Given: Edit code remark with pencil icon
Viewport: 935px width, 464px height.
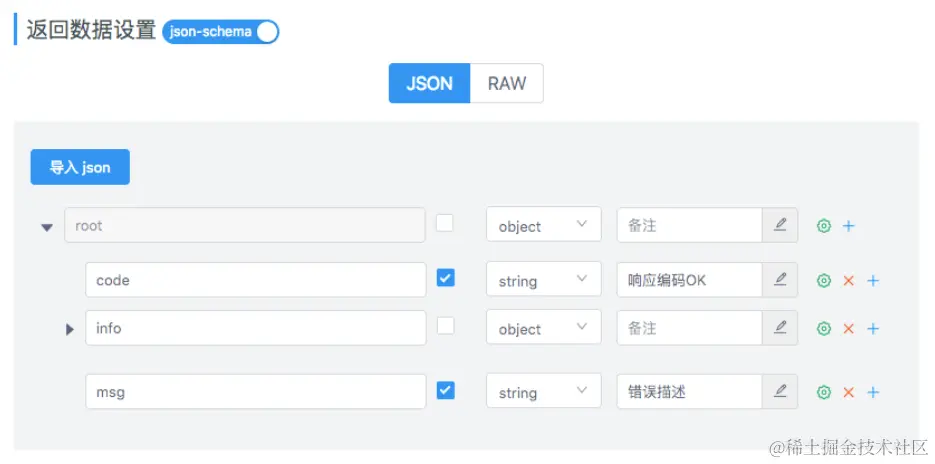Looking at the screenshot, I should pyautogui.click(x=780, y=280).
